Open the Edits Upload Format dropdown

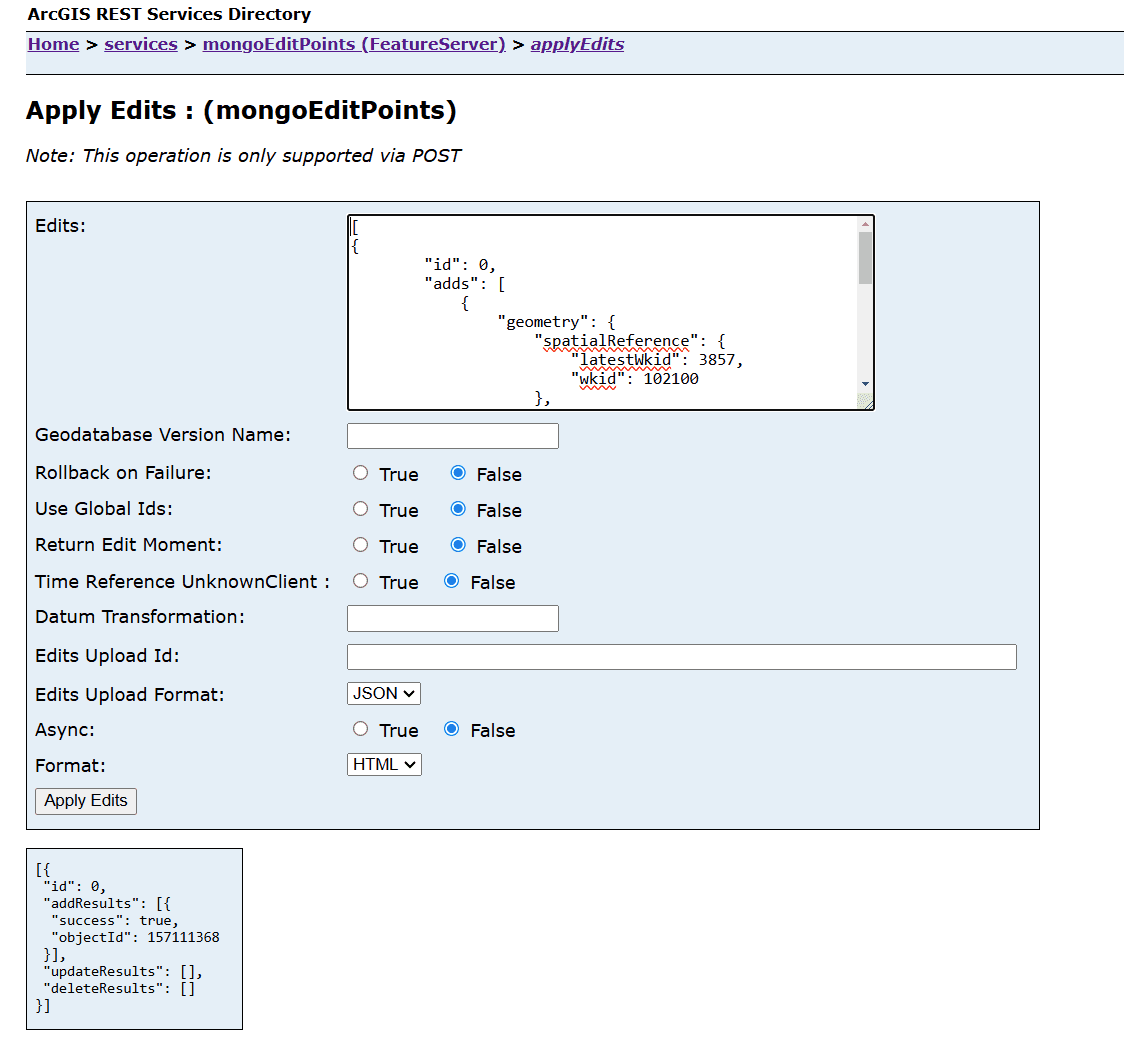pos(383,692)
